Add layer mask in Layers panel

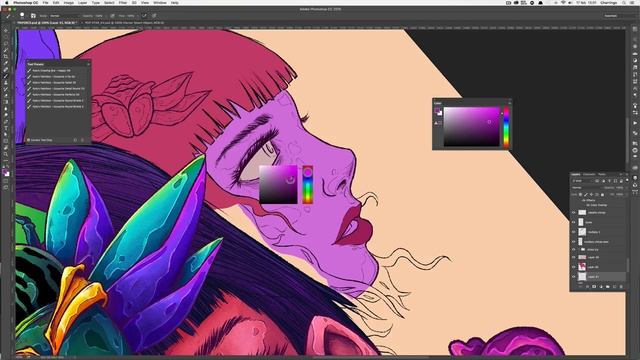click(594, 287)
